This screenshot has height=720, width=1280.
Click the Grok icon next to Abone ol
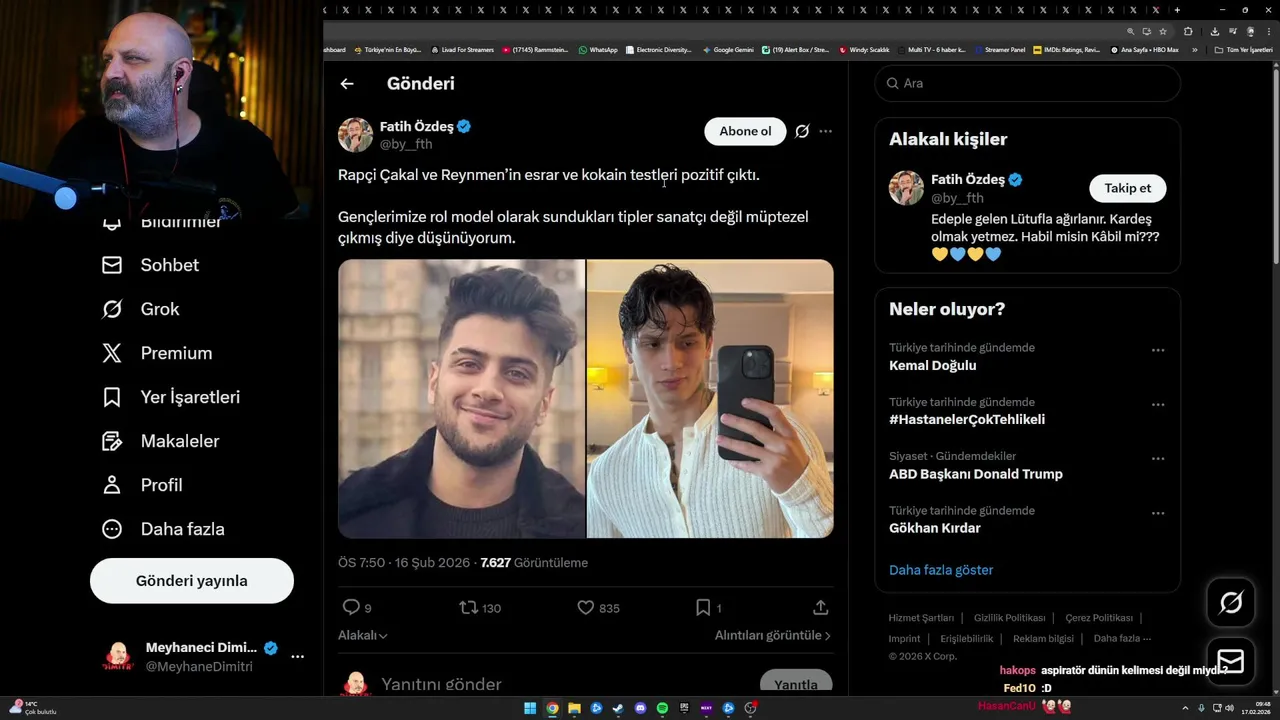802,131
